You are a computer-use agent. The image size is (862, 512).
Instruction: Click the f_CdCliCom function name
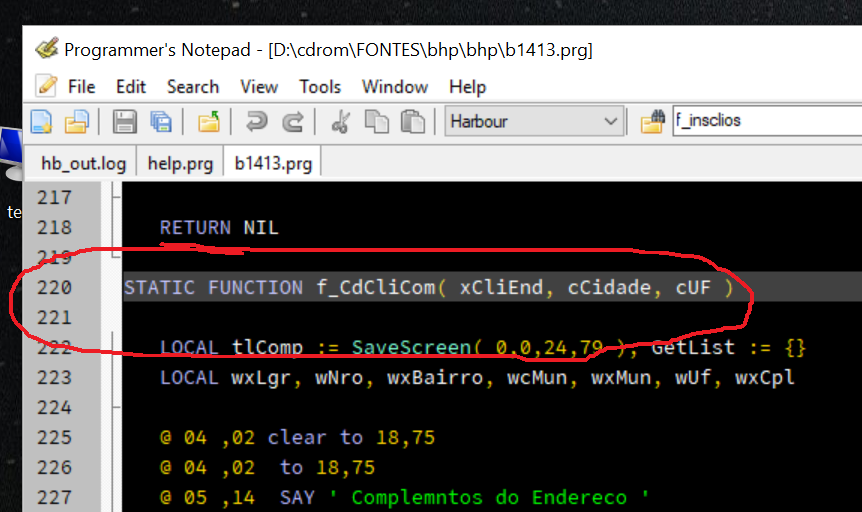point(375,288)
